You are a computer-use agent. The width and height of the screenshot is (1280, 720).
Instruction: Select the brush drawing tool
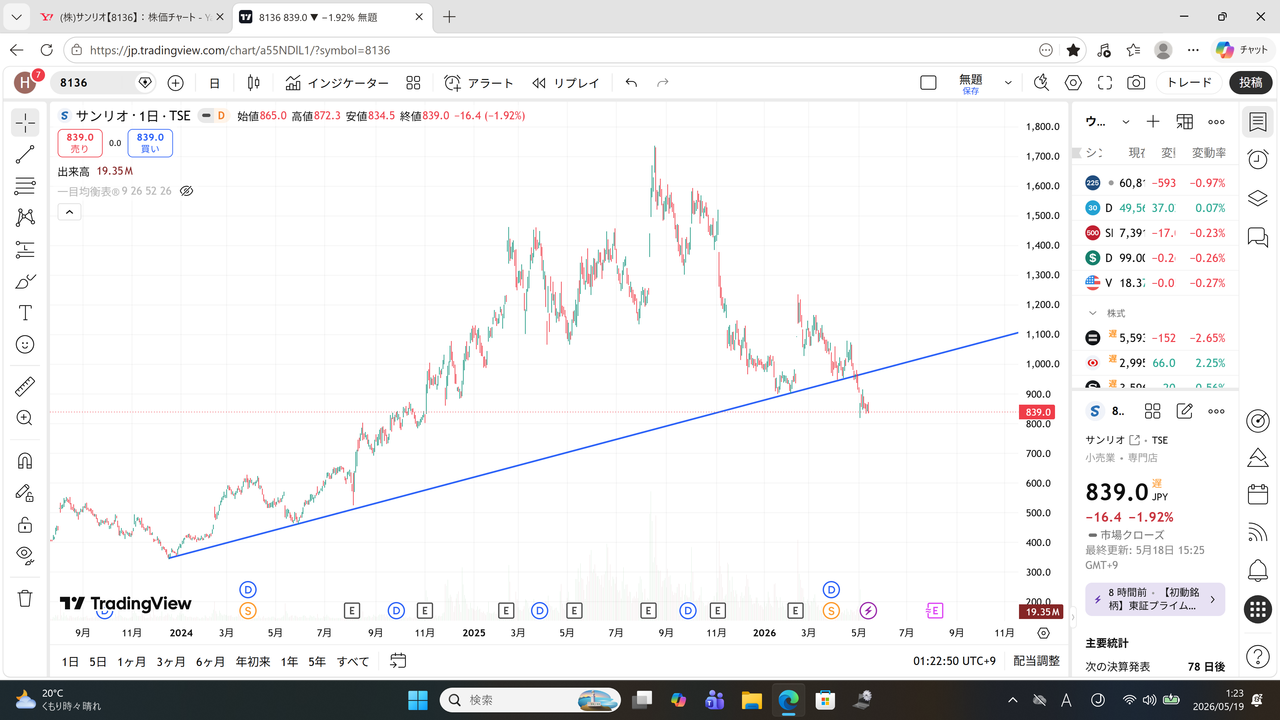point(25,281)
